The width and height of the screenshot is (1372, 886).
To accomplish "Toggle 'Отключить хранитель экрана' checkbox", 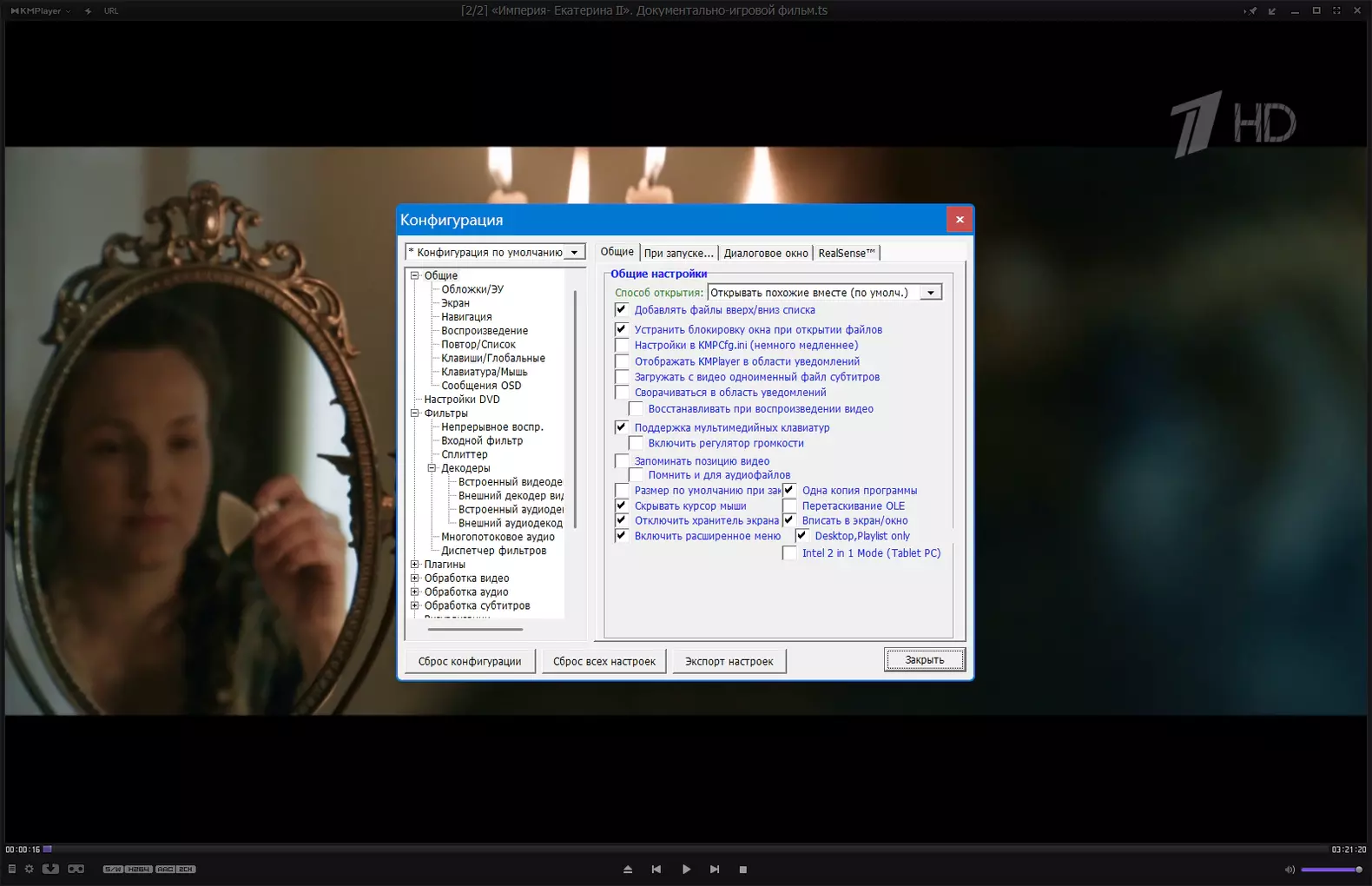I will click(622, 520).
